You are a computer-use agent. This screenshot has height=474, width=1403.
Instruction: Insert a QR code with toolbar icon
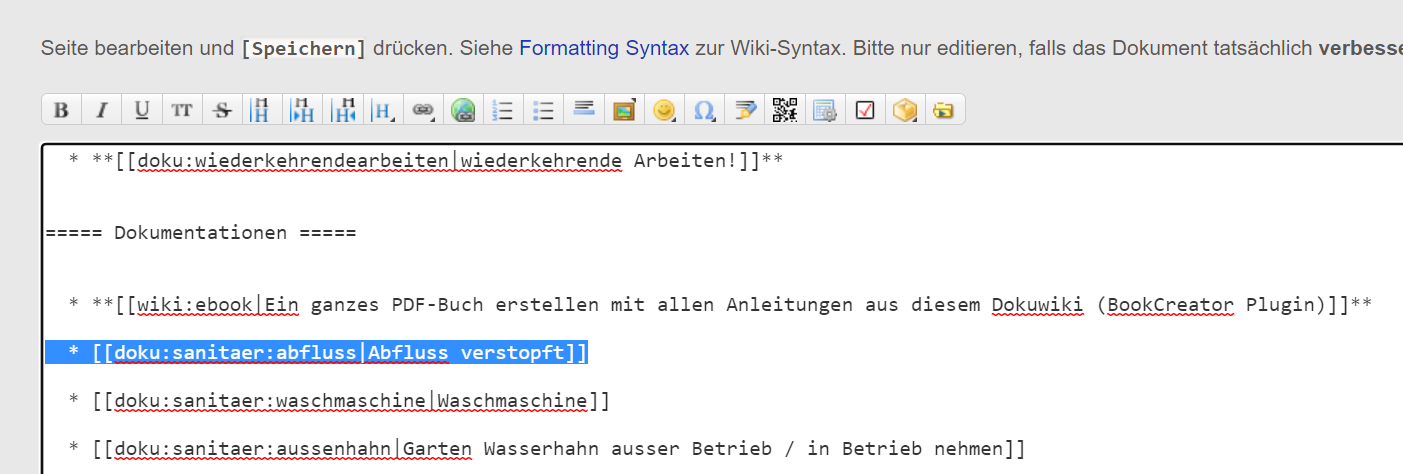(785, 110)
